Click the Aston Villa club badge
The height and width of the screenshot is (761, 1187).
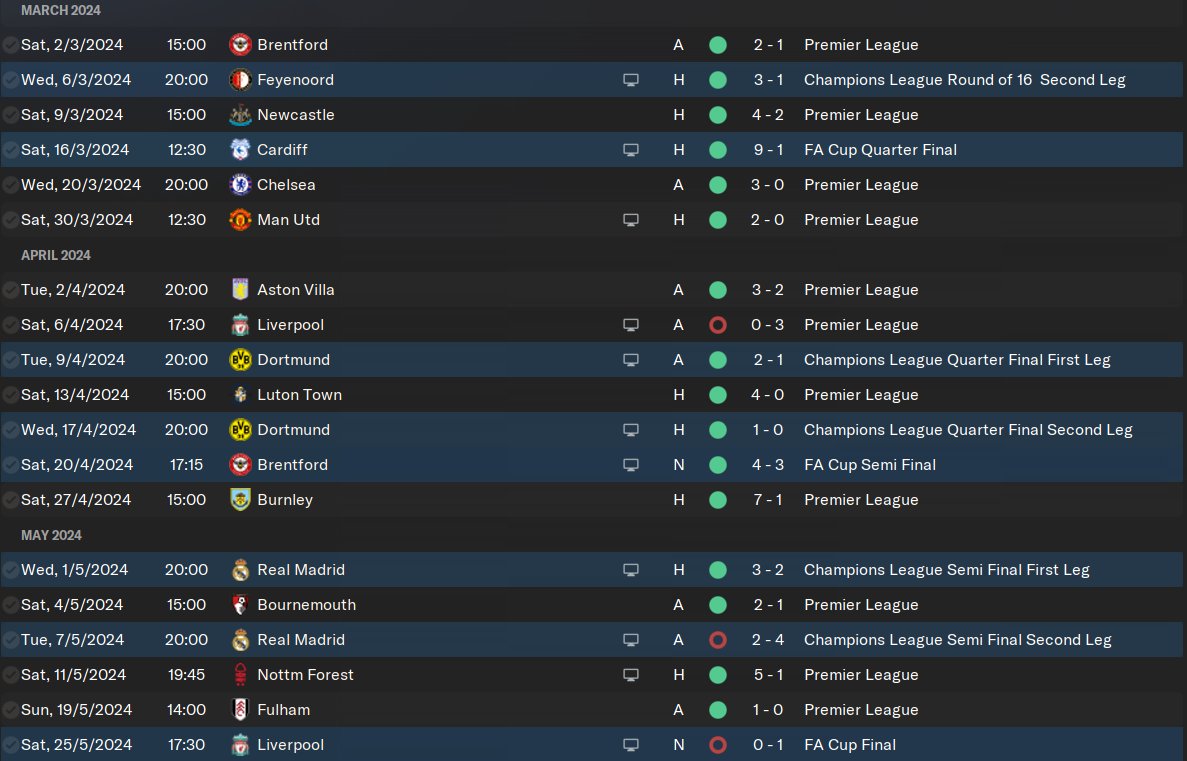tap(239, 290)
